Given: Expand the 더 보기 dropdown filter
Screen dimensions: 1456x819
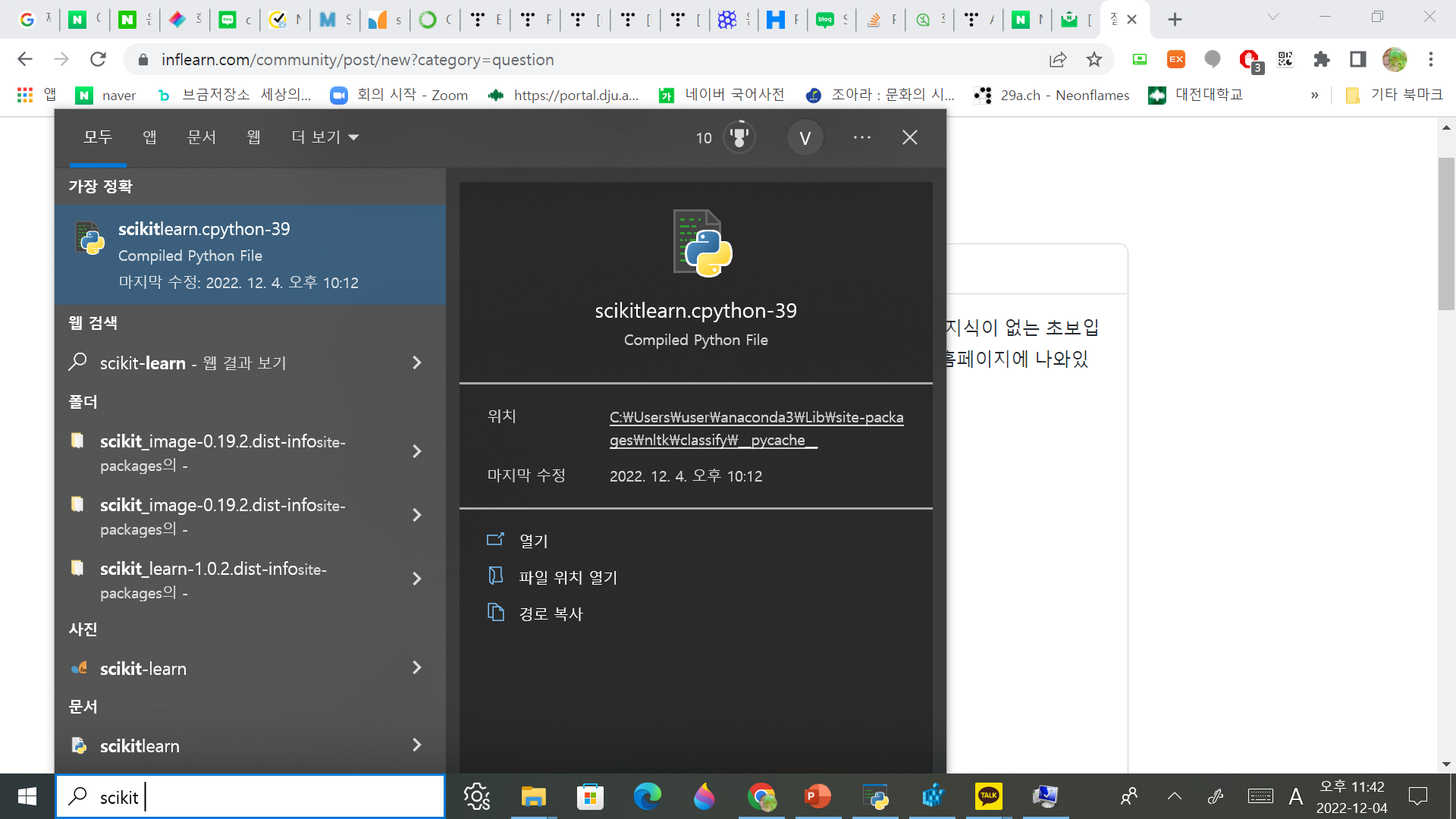Looking at the screenshot, I should (x=325, y=137).
